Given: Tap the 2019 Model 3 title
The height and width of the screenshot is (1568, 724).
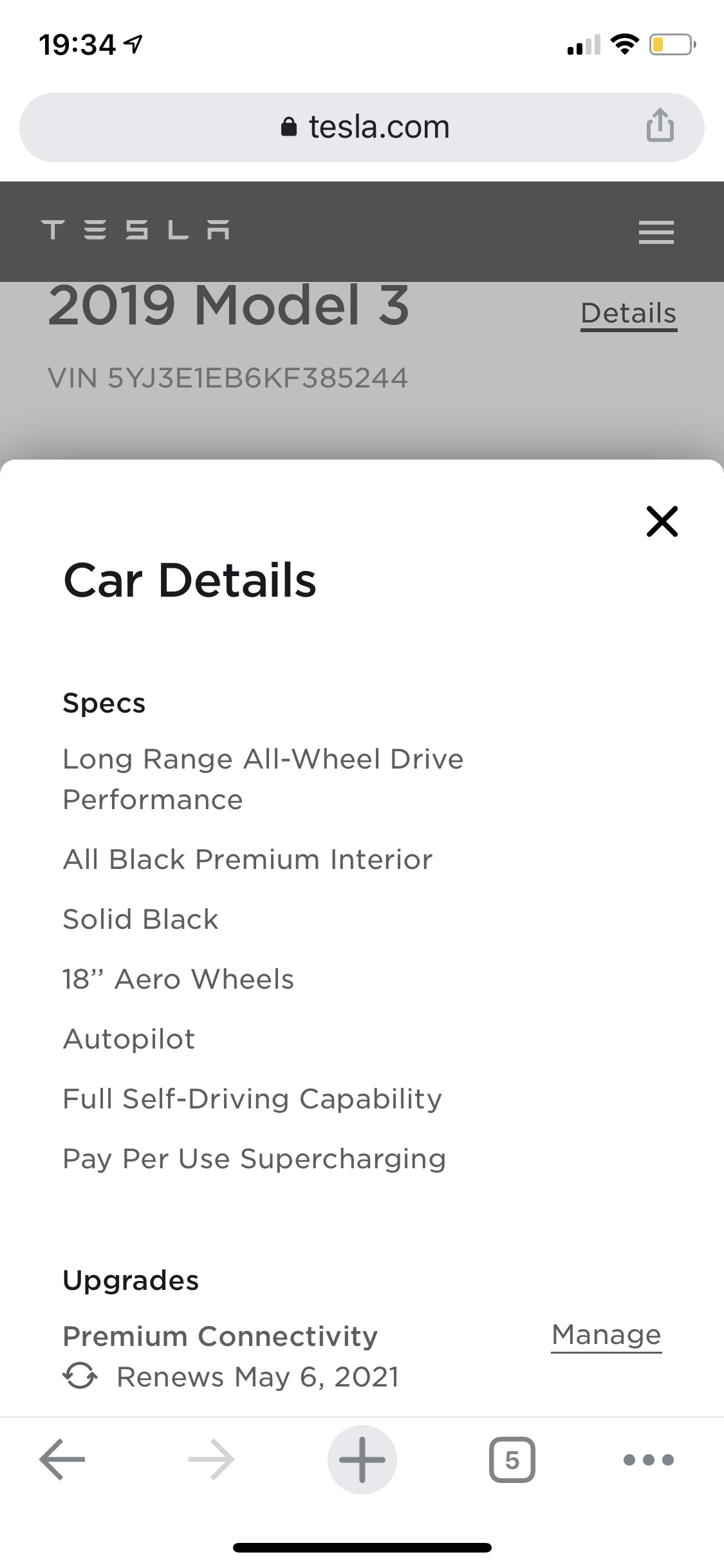Looking at the screenshot, I should pyautogui.click(x=228, y=306).
